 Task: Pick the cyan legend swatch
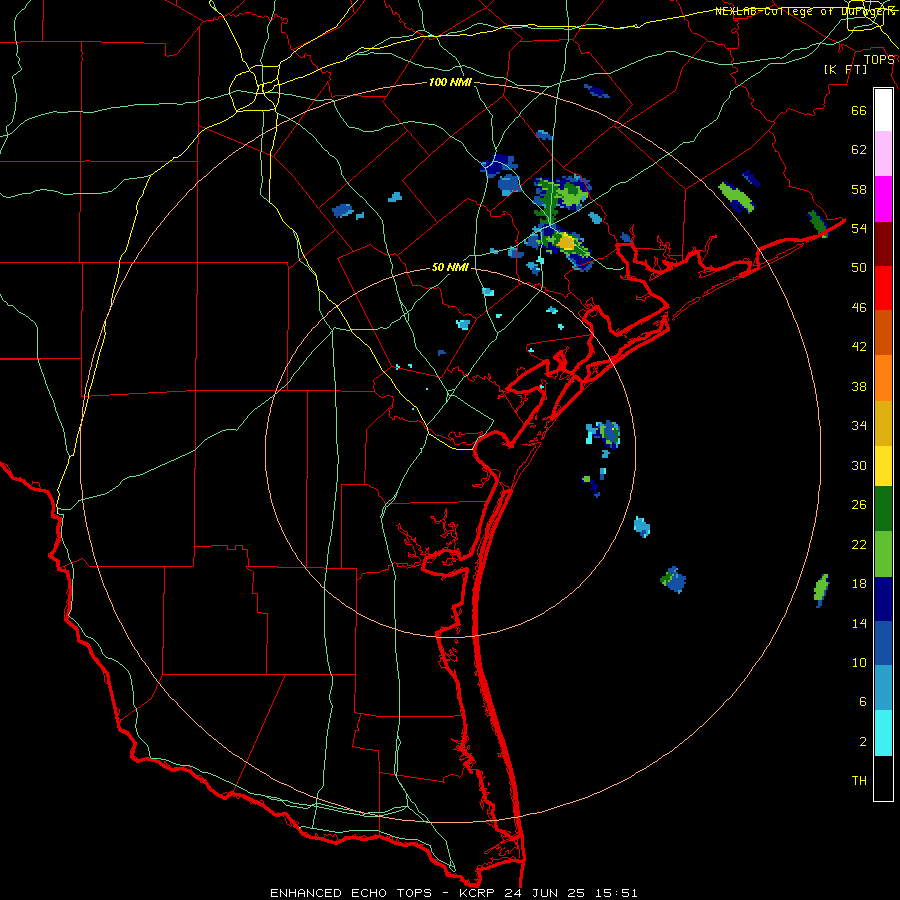point(883,733)
